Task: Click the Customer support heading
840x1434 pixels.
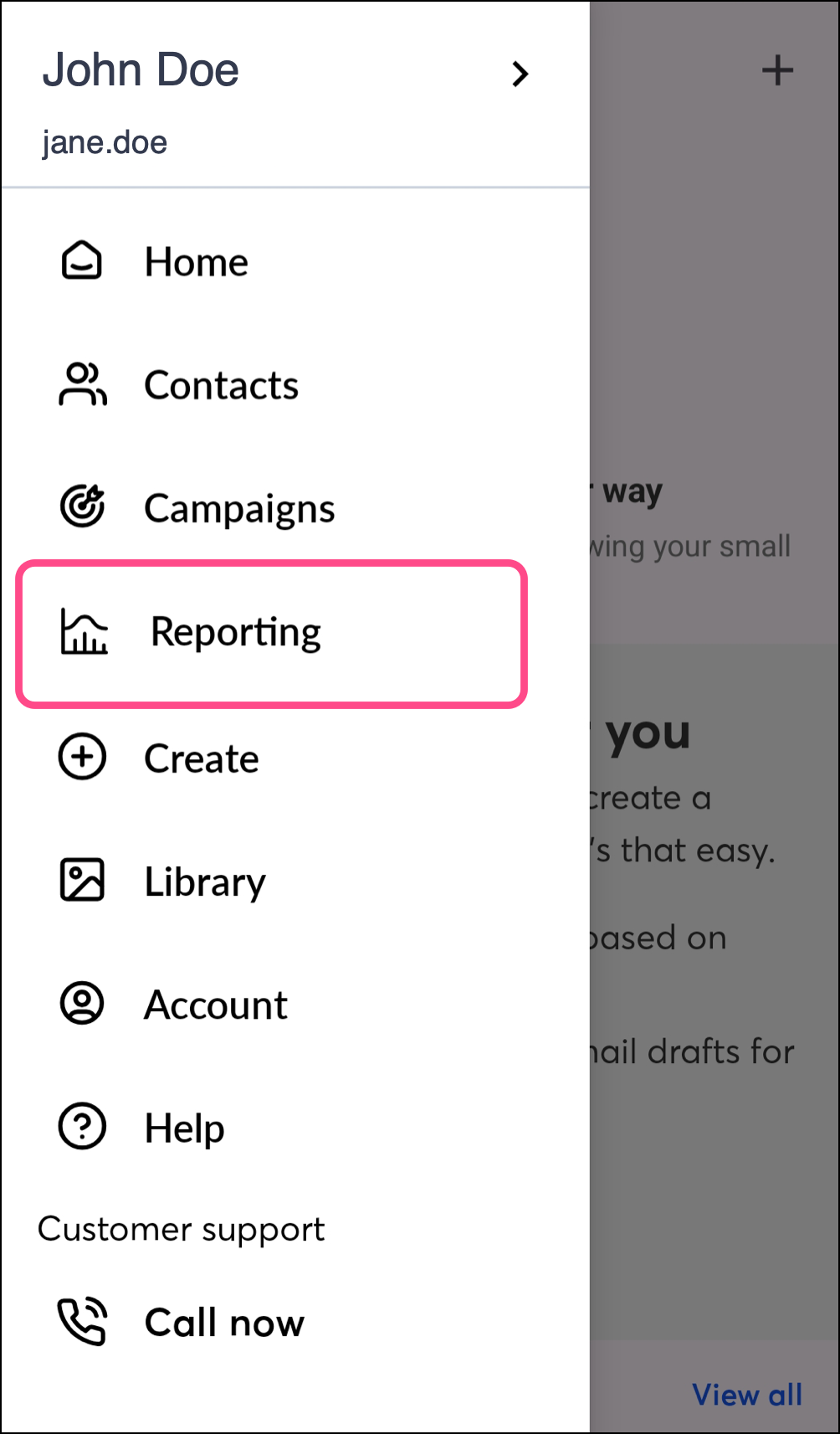Action: point(182,1230)
